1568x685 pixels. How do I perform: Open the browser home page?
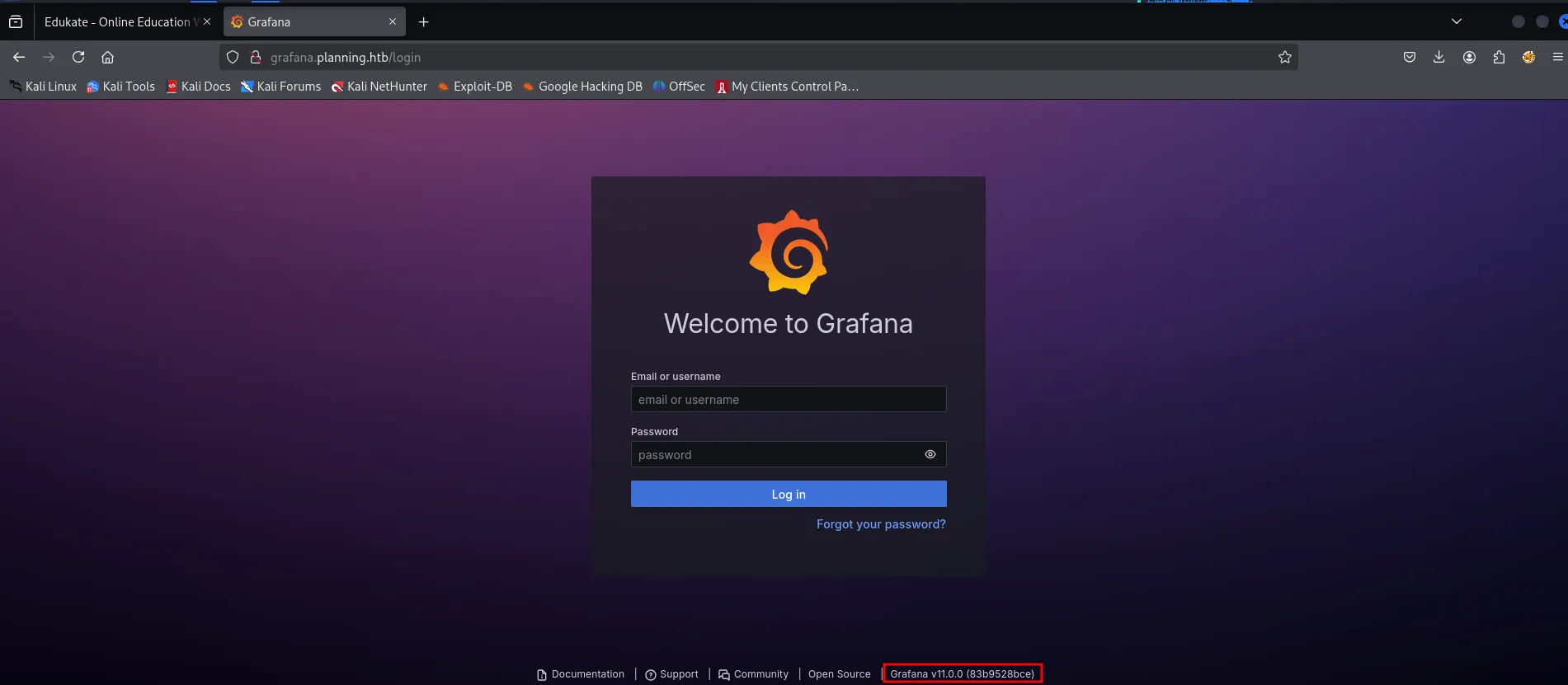point(107,57)
